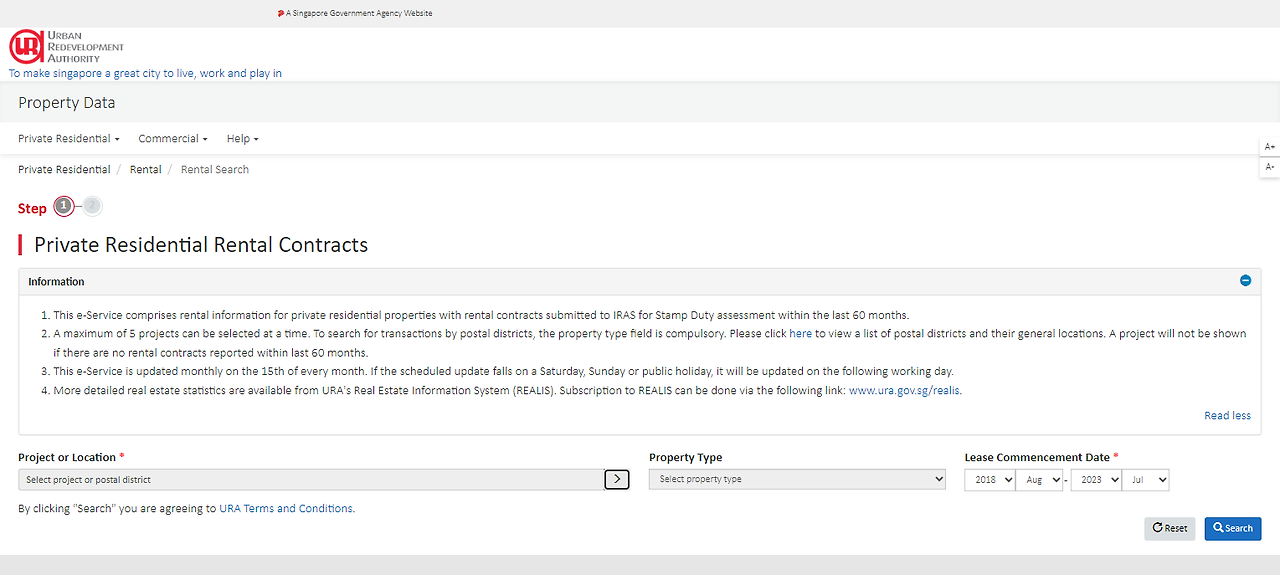Click the Step 1 circle indicator
The height and width of the screenshot is (575, 1280).
64,206
